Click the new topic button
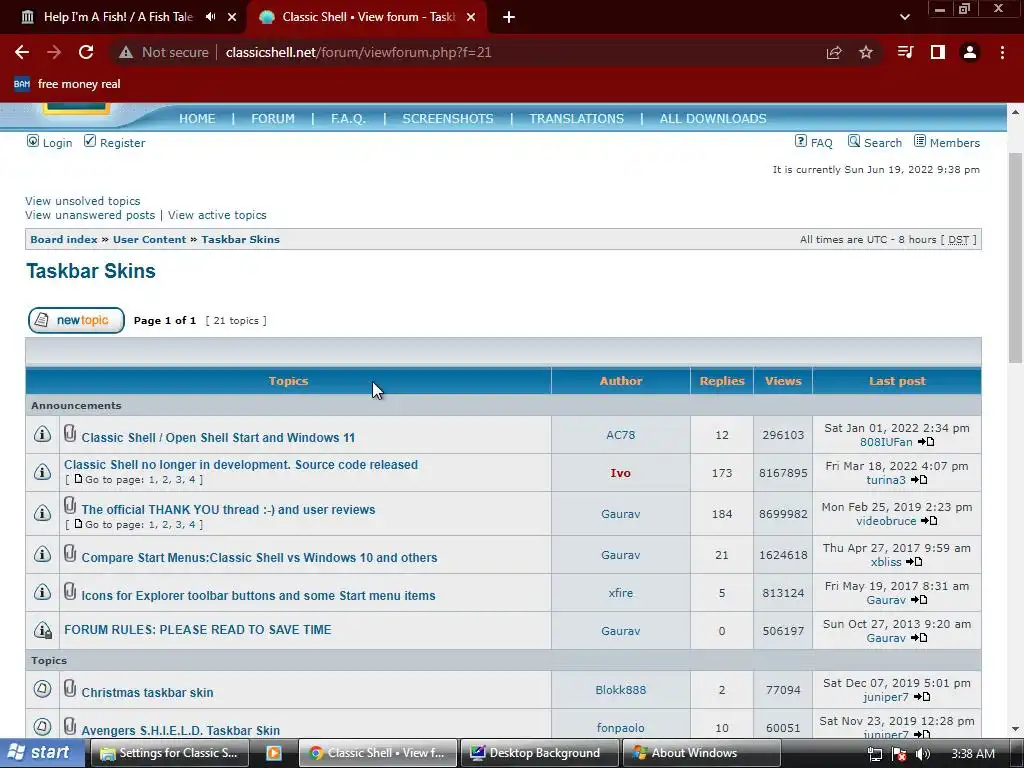 click(x=76, y=320)
